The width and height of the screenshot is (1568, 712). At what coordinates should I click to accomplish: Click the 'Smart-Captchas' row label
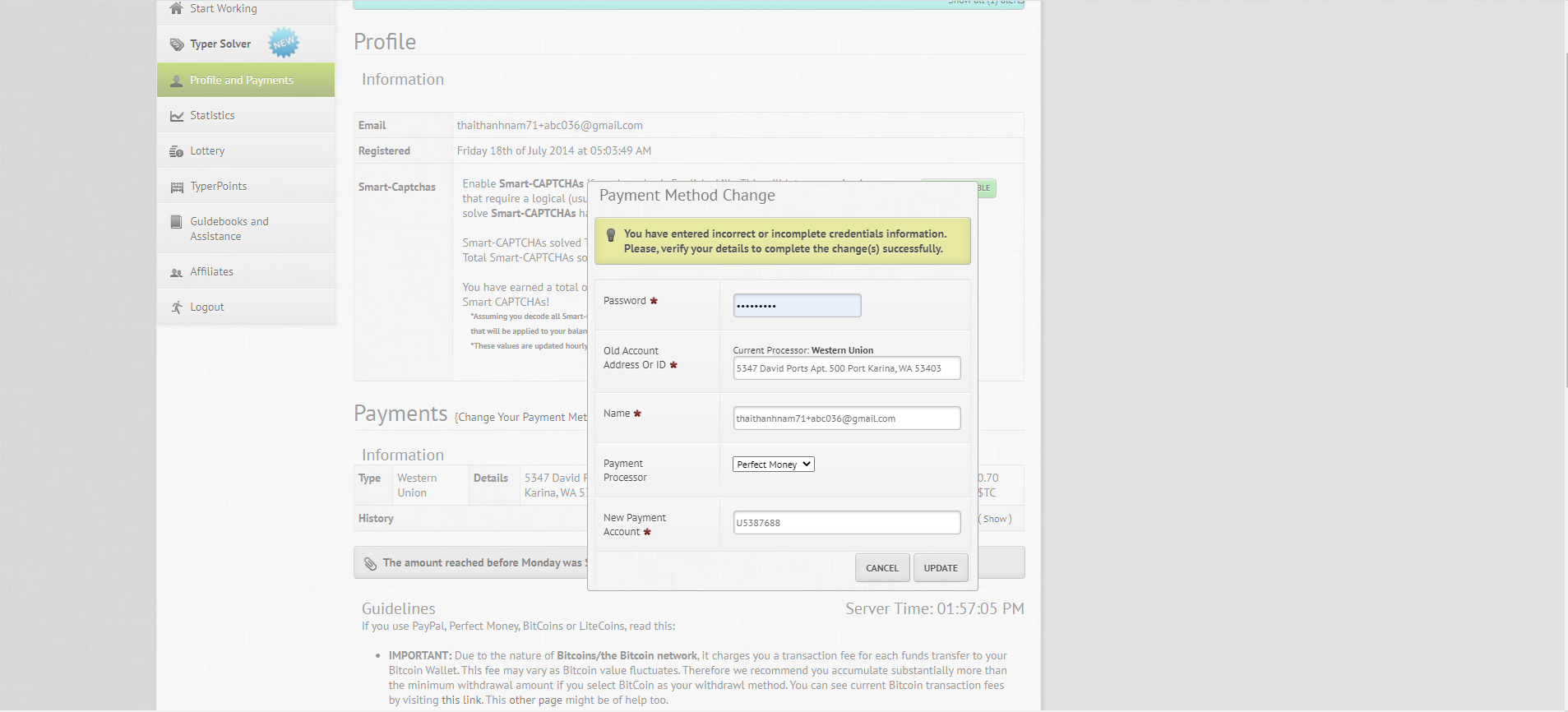pyautogui.click(x=397, y=187)
